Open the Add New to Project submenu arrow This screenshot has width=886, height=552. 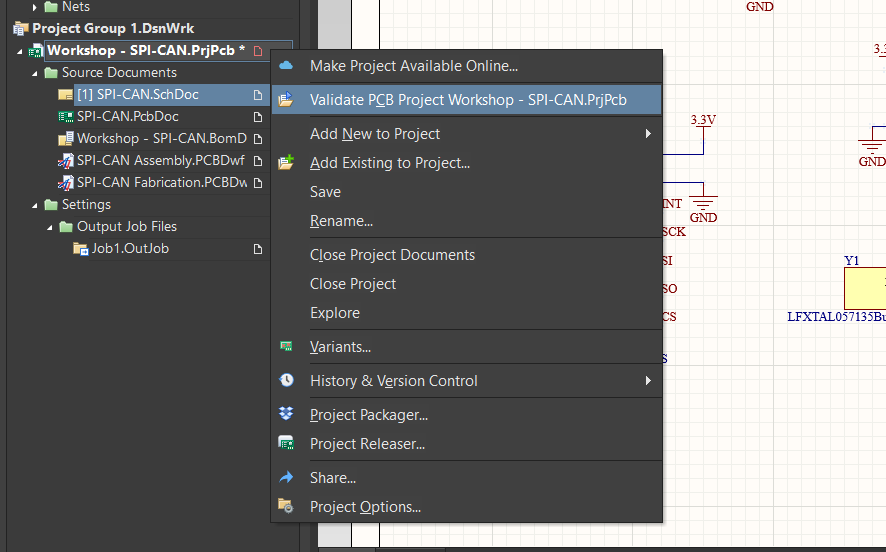point(648,133)
